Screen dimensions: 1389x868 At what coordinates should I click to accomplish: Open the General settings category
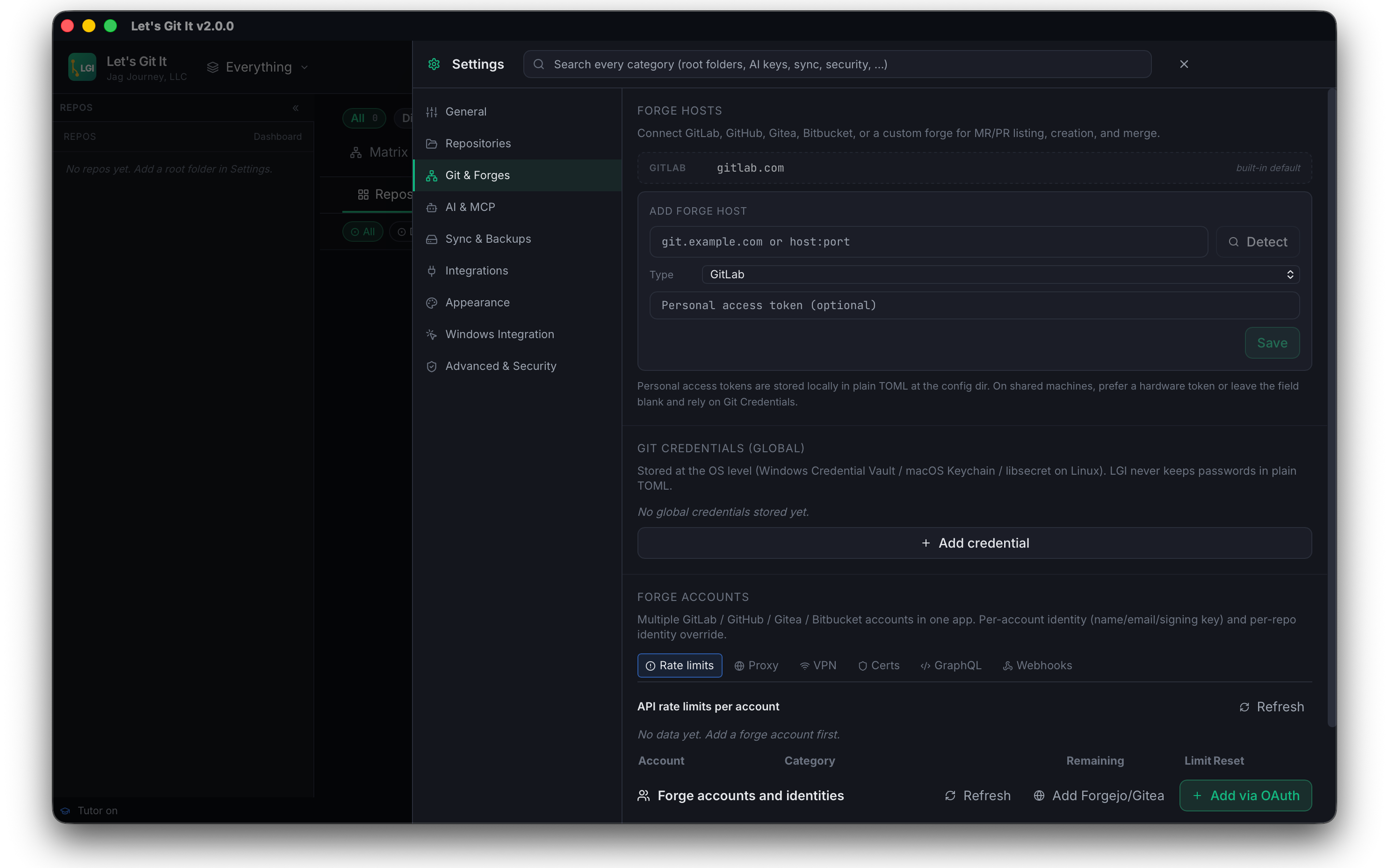pos(517,111)
